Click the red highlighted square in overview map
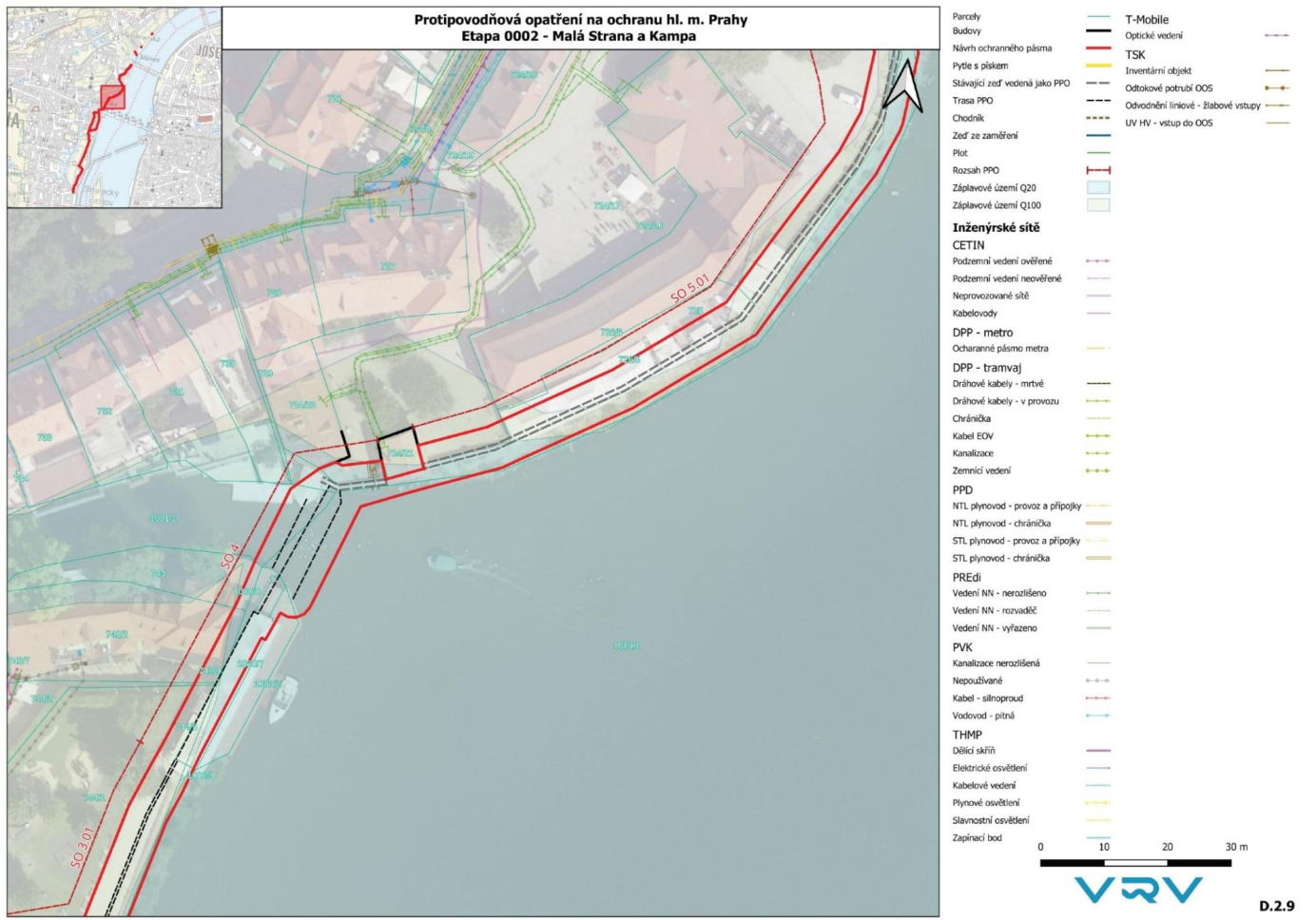 (x=112, y=98)
